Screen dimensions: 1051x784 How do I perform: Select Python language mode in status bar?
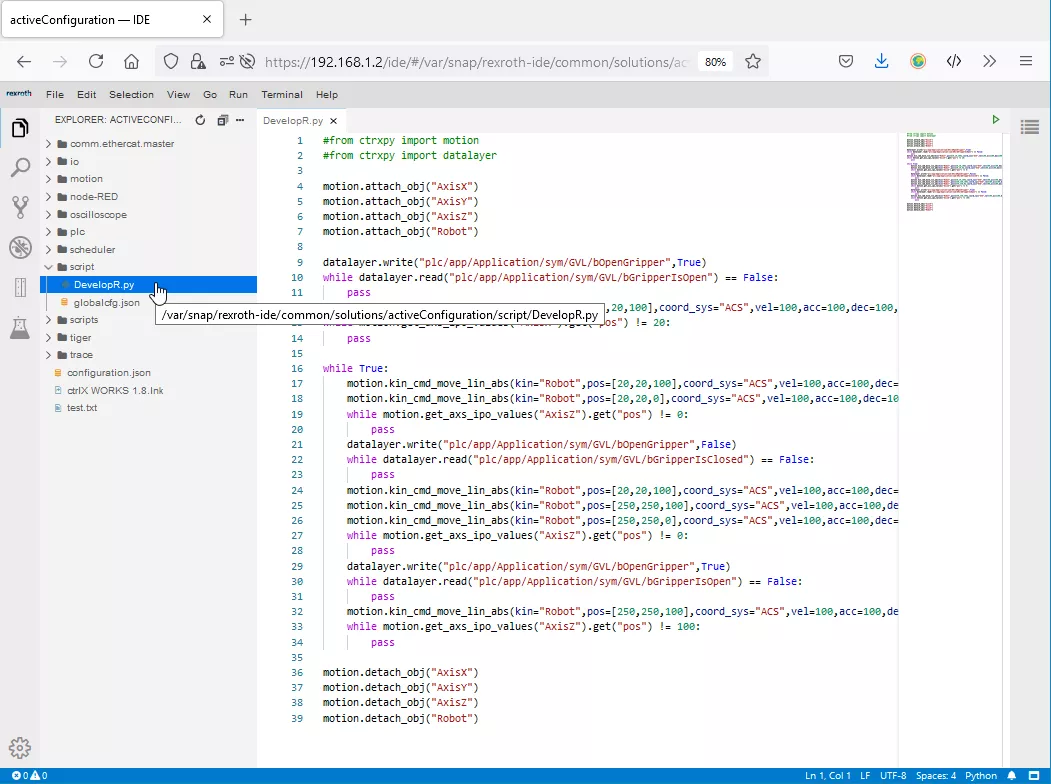981,776
